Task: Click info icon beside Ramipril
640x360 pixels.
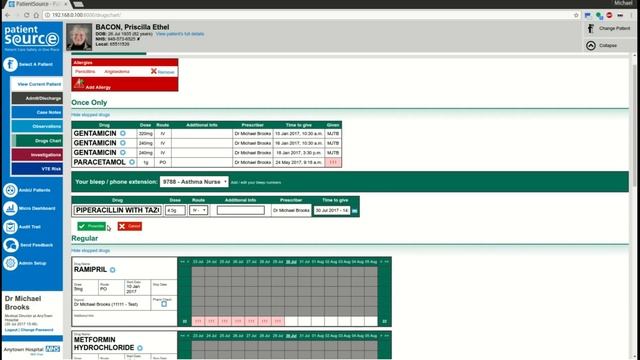Action: point(113,270)
